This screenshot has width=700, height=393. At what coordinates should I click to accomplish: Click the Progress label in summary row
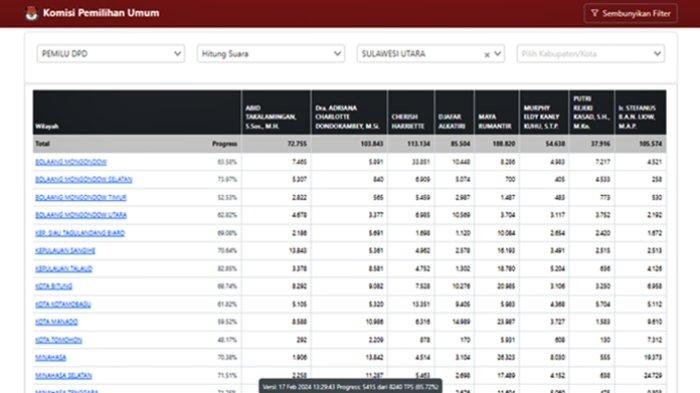point(225,144)
